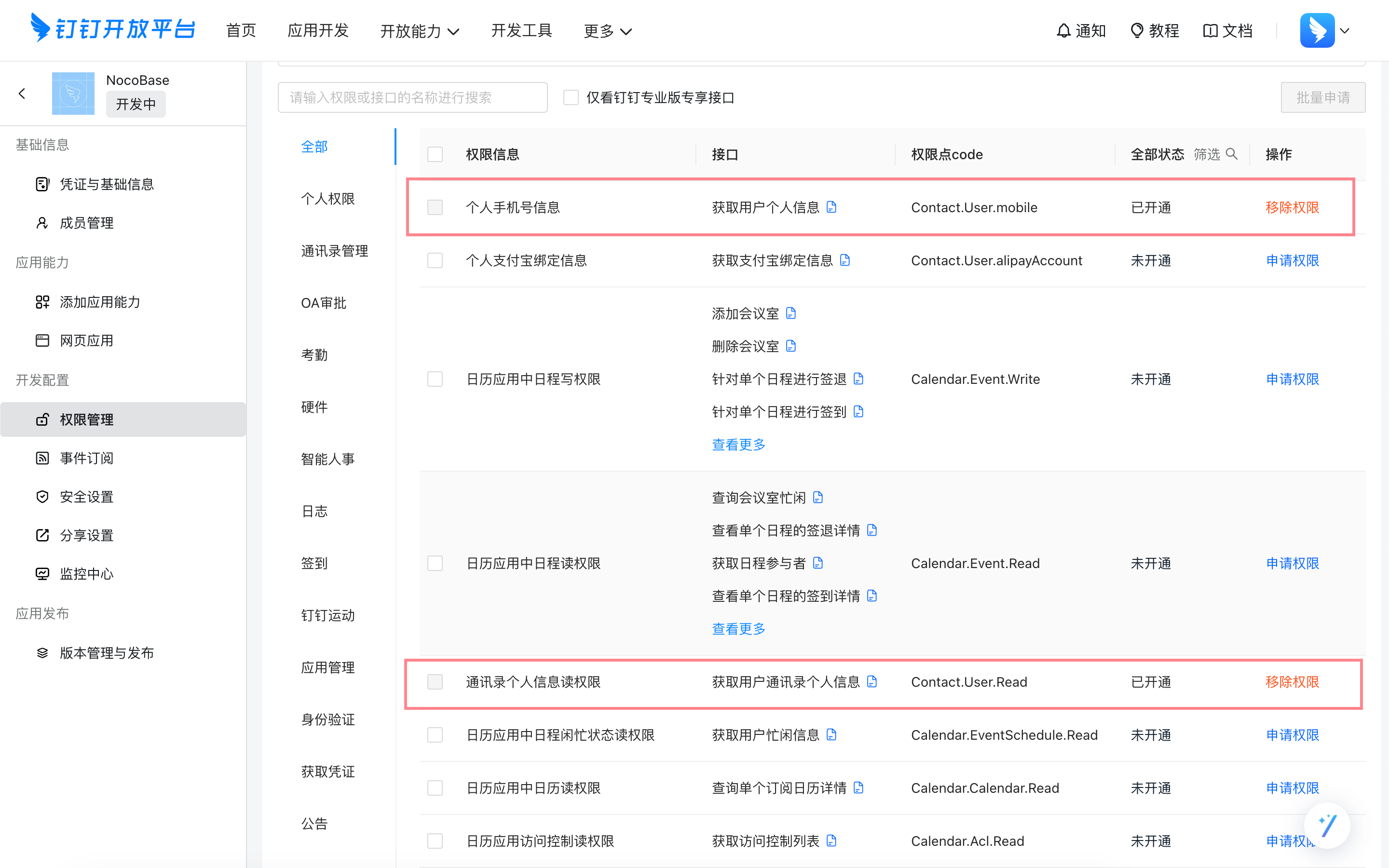Open doc icon beside 获取支付宝绑定信息

point(845,260)
